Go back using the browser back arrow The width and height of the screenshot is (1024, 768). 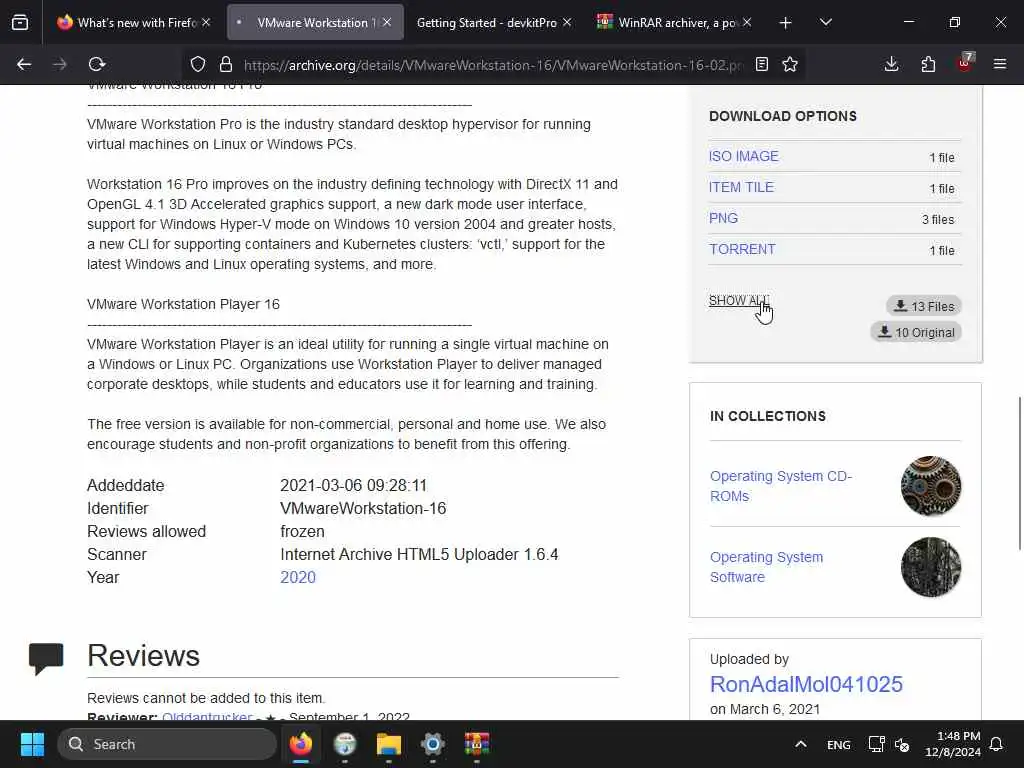point(24,64)
